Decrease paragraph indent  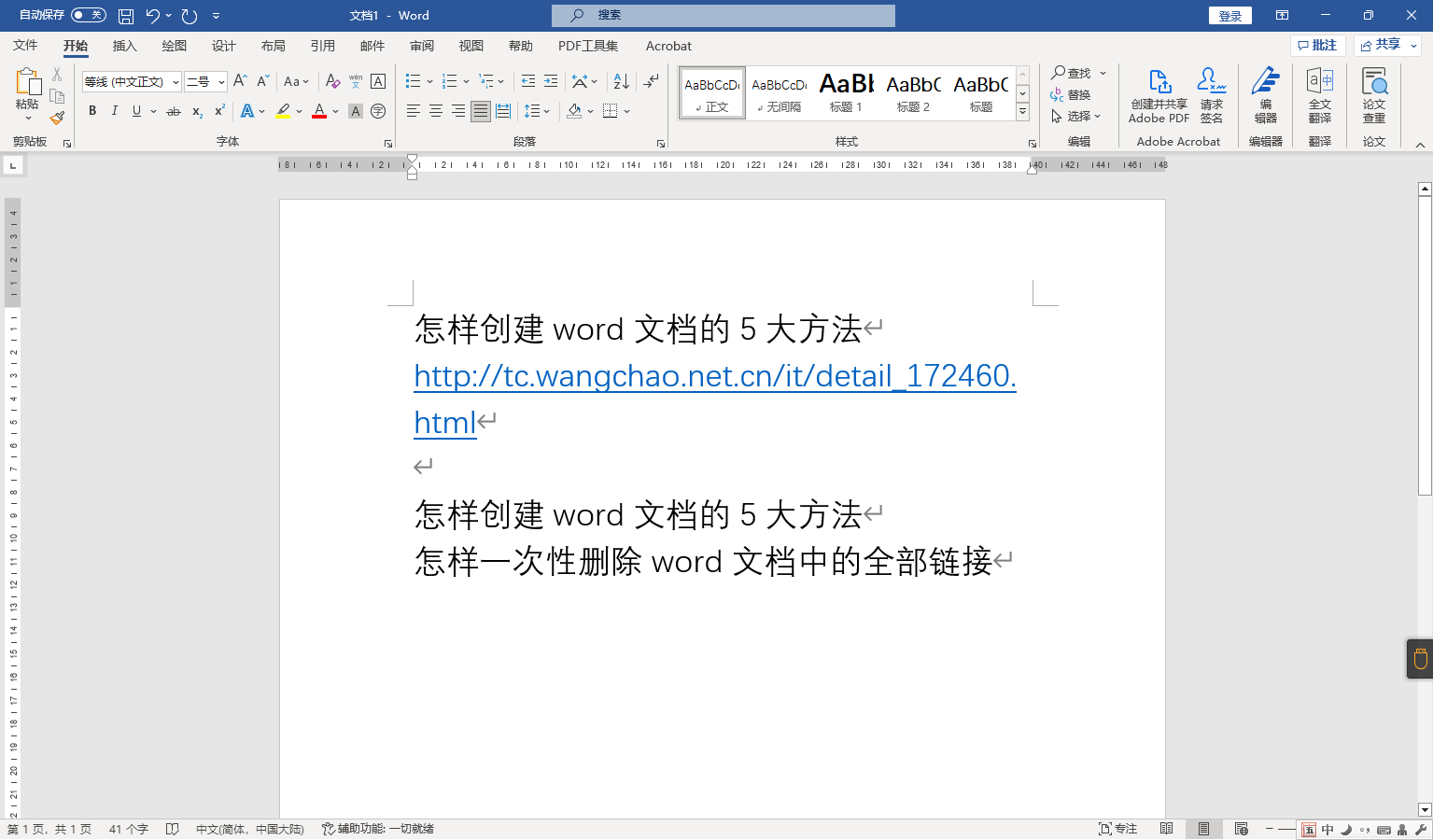pos(528,81)
